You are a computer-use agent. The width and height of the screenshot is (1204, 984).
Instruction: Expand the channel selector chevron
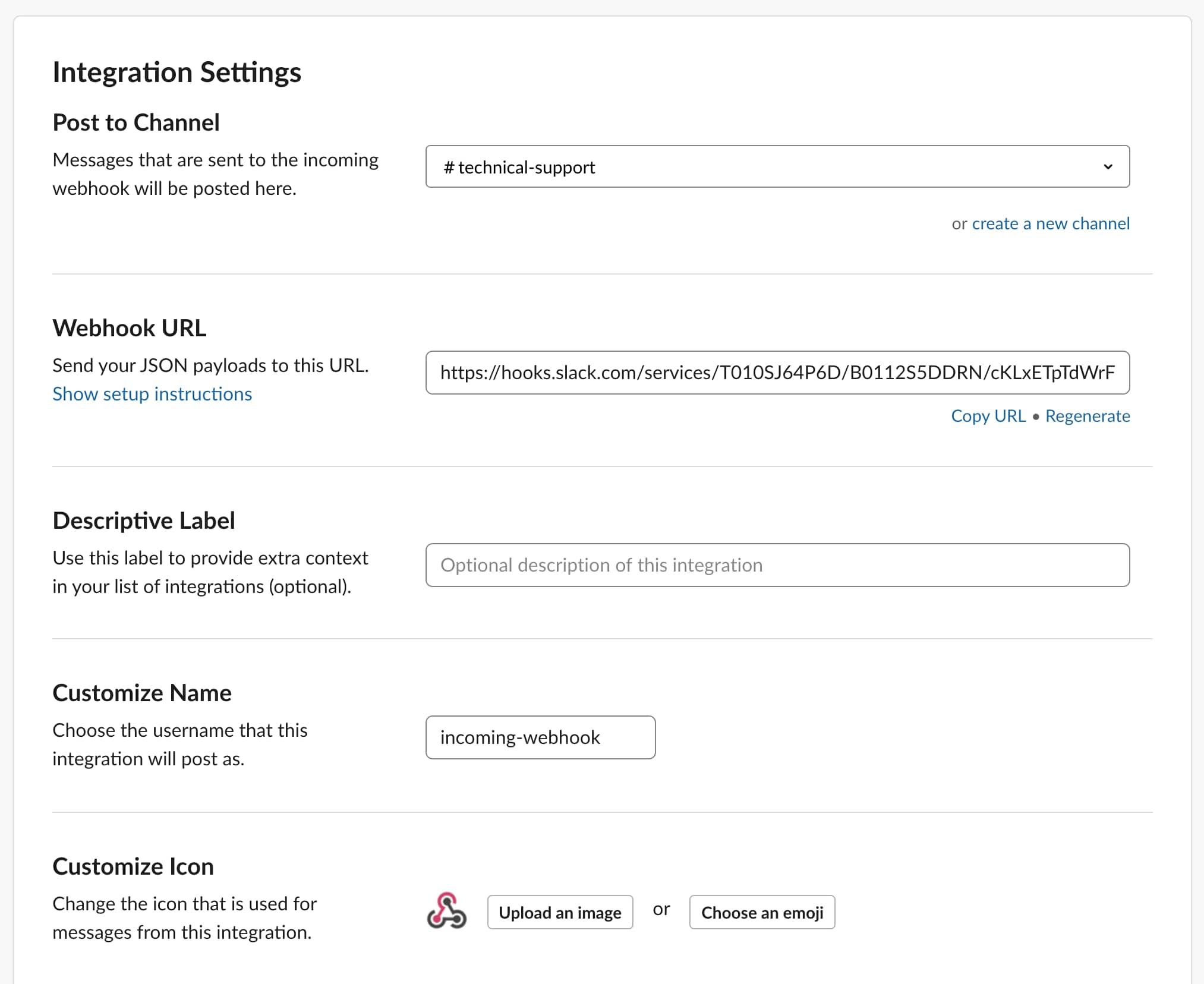tap(1108, 167)
